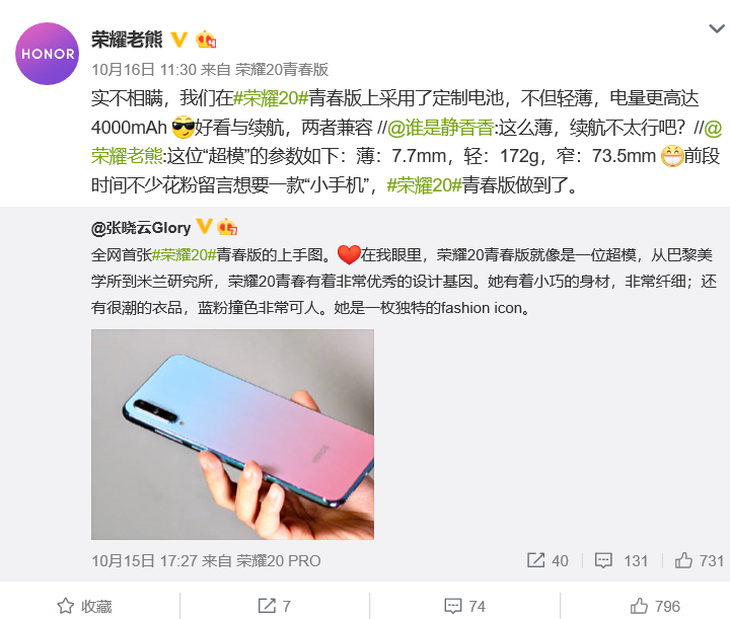
Task: Repost this post using share icon 7
Action: click(x=274, y=606)
